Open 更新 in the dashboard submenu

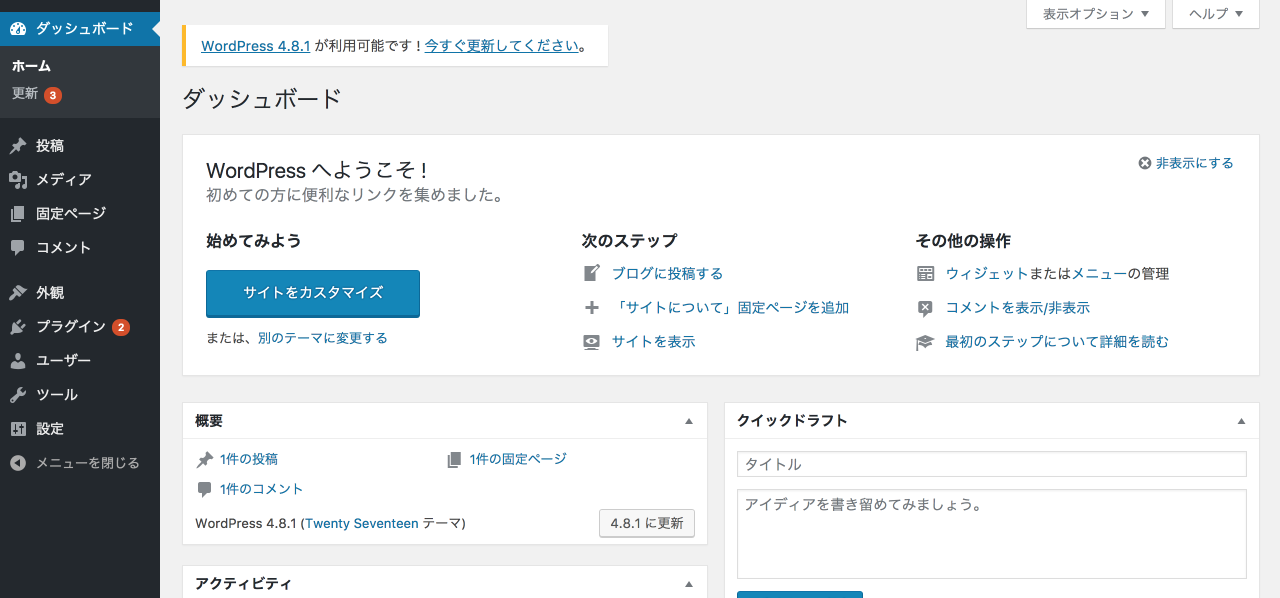click(25, 94)
